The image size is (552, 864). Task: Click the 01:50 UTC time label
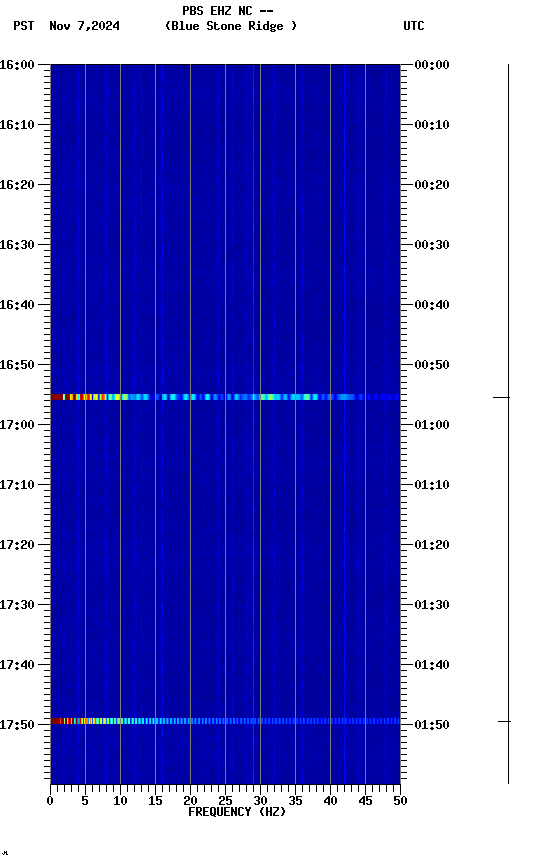[x=432, y=725]
